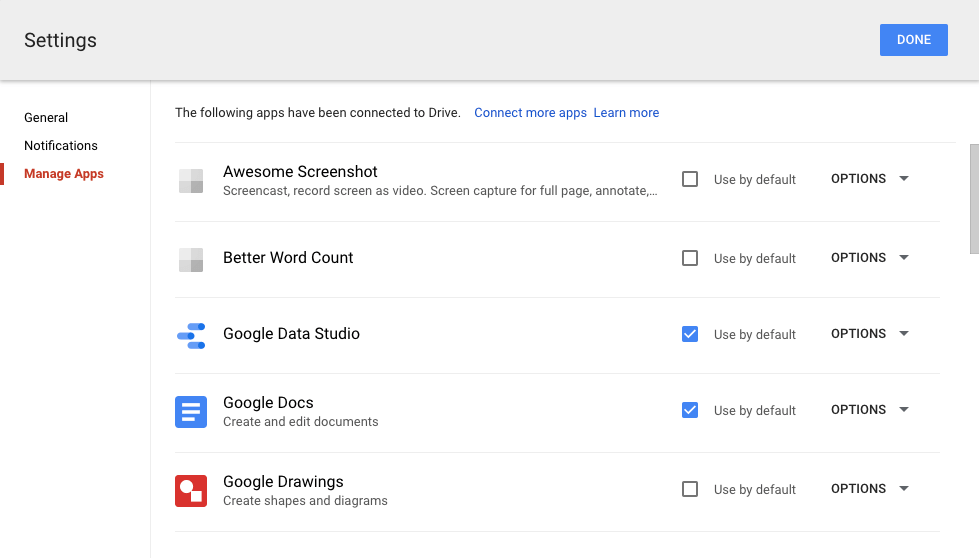Enable Use by default for Awesome Screenshot
979x558 pixels.
690,179
